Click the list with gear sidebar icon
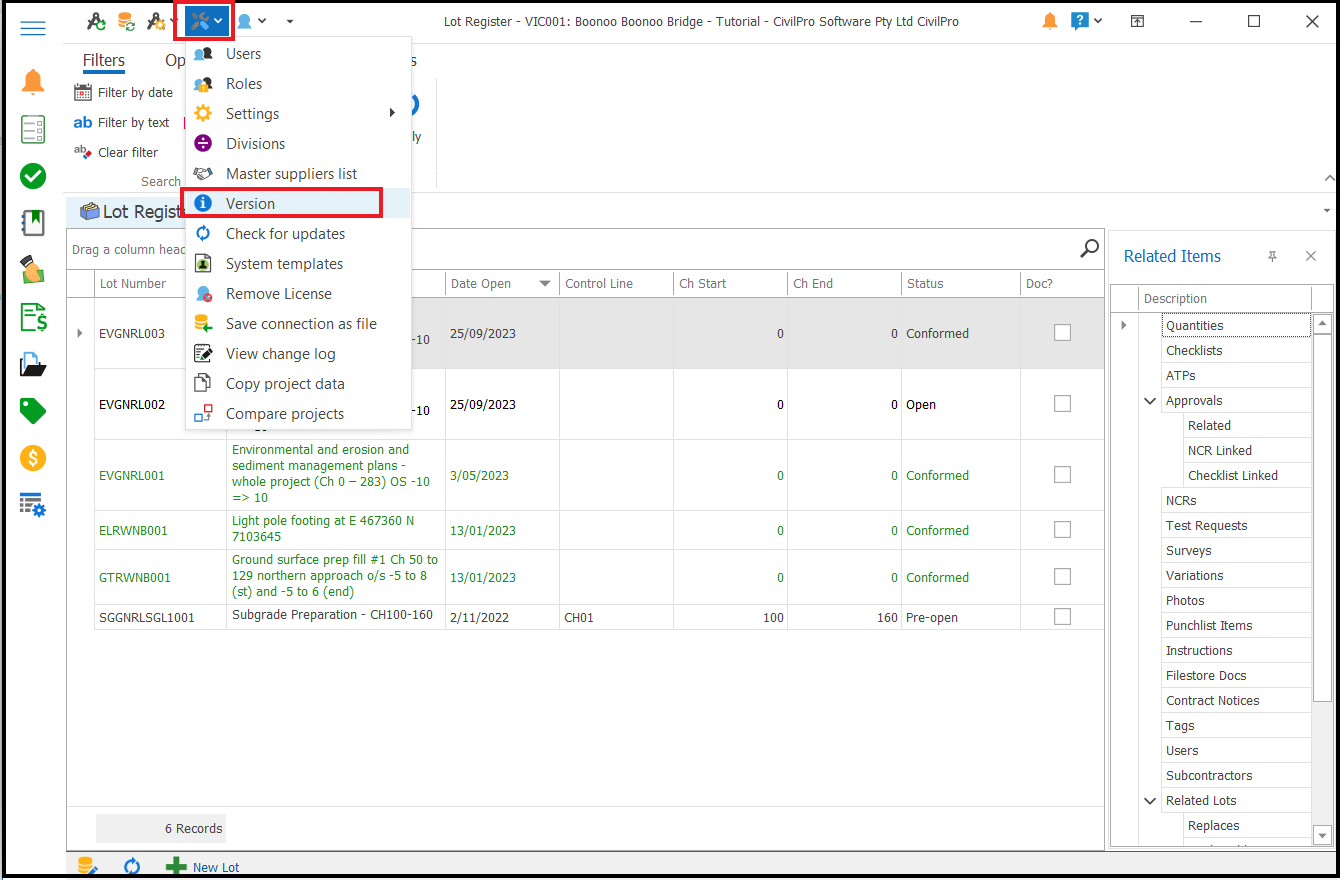The width and height of the screenshot is (1341, 880). coord(33,505)
